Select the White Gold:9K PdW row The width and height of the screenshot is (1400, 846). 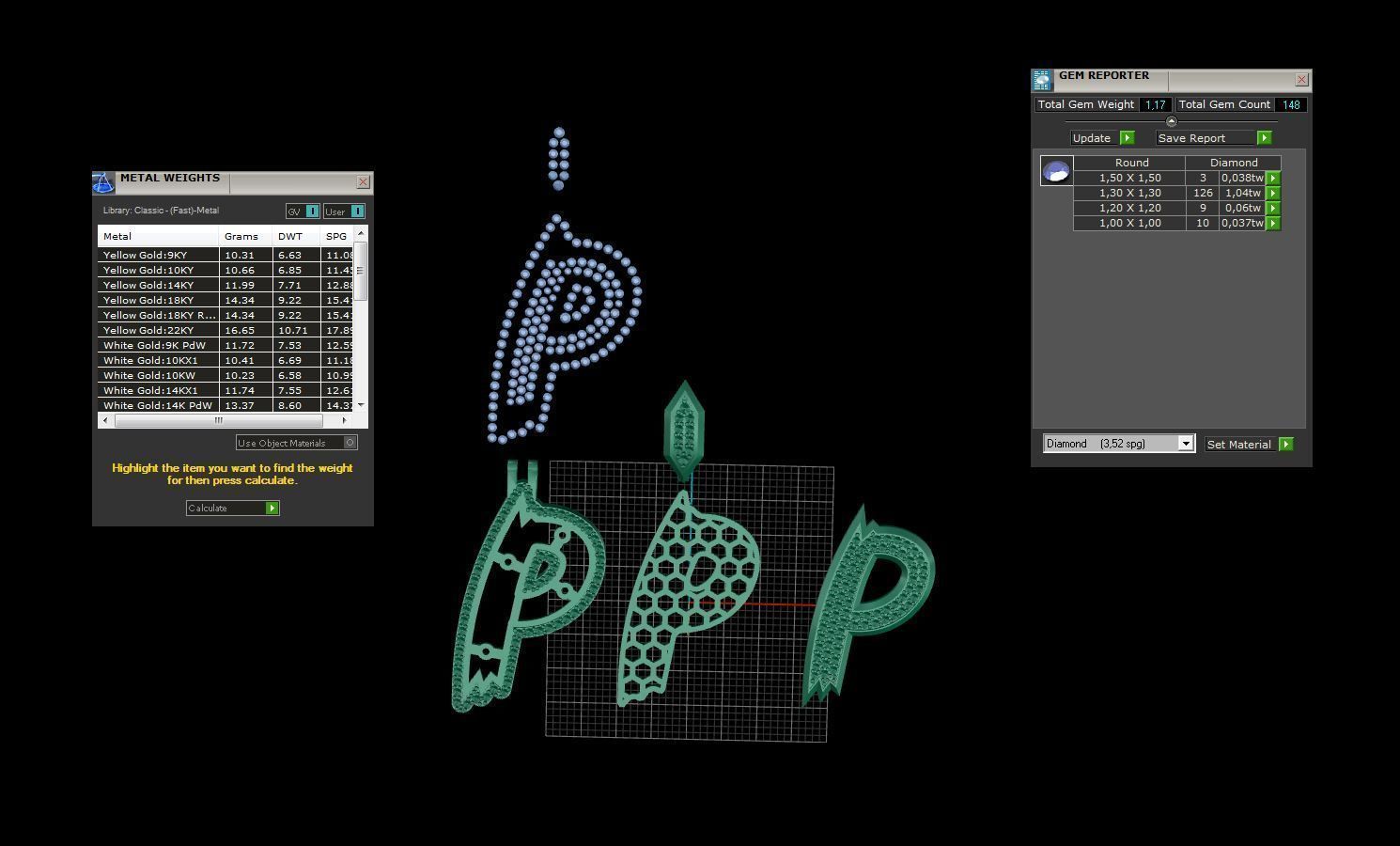tap(226, 345)
